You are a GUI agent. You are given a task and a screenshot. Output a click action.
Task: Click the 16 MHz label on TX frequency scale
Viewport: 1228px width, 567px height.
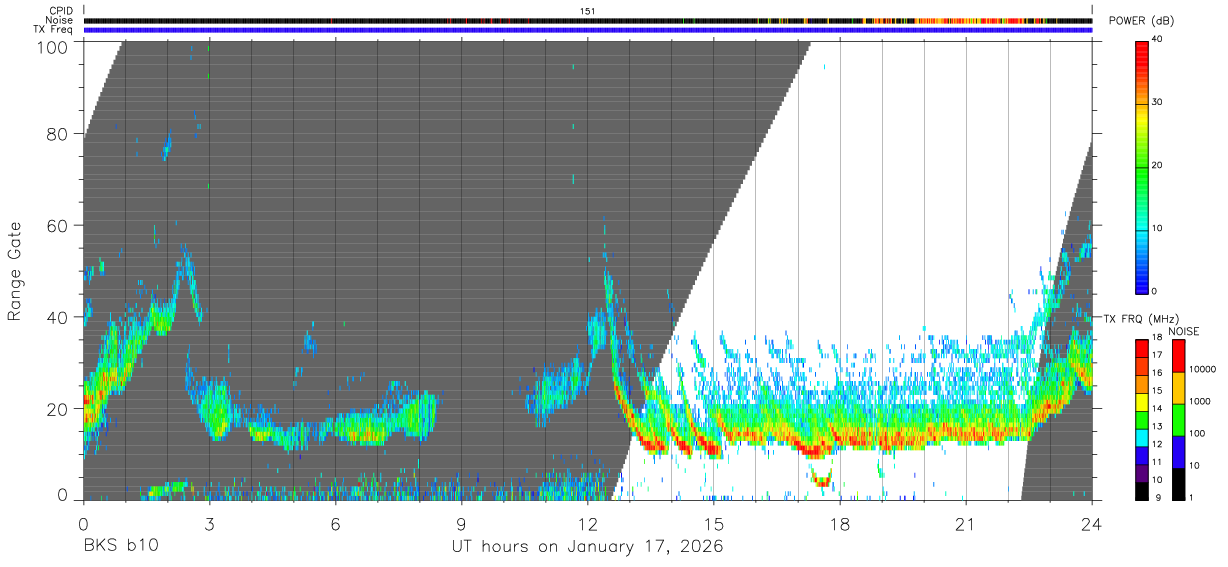click(1157, 373)
